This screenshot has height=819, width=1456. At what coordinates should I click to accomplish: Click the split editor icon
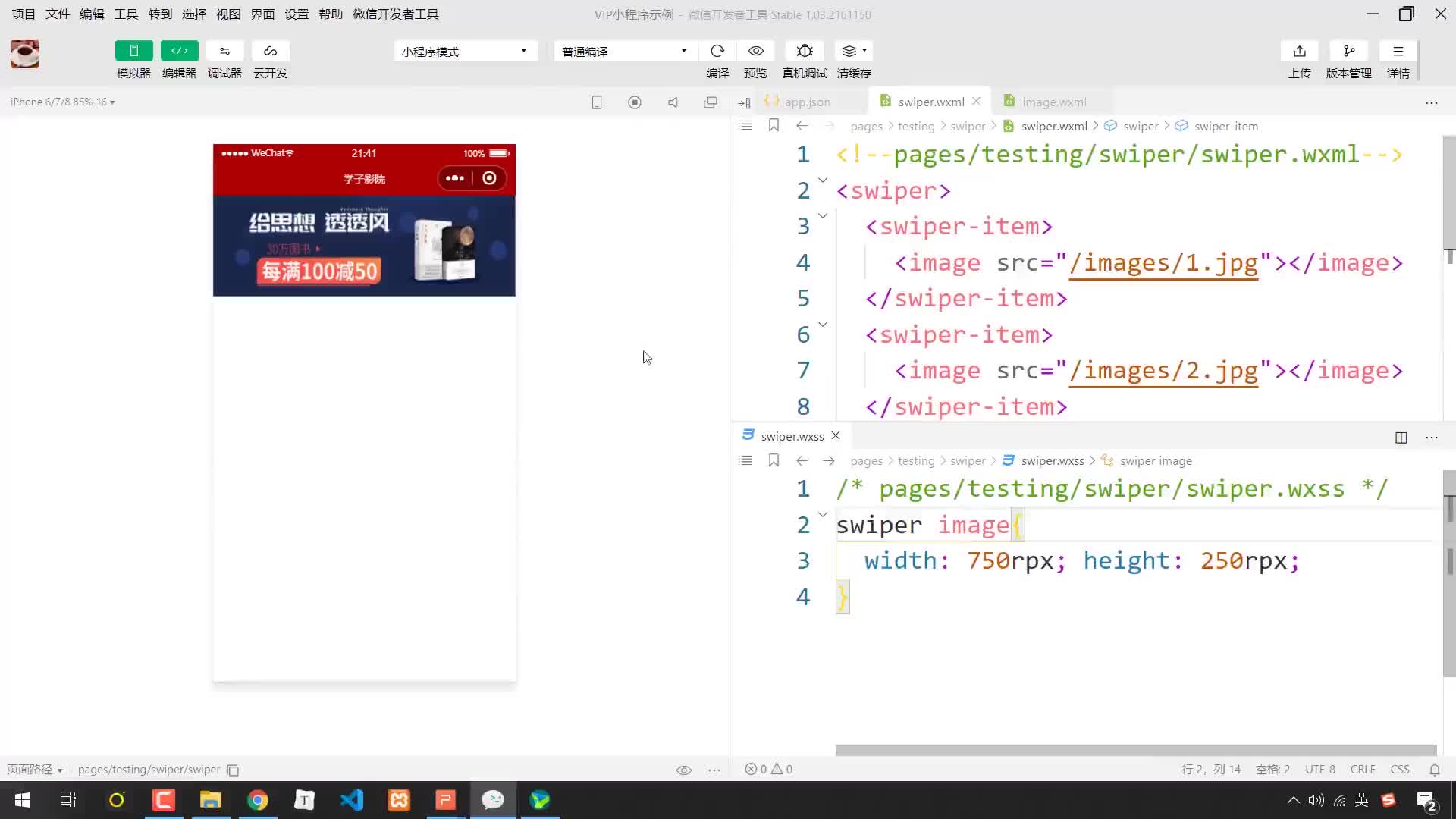point(1401,438)
